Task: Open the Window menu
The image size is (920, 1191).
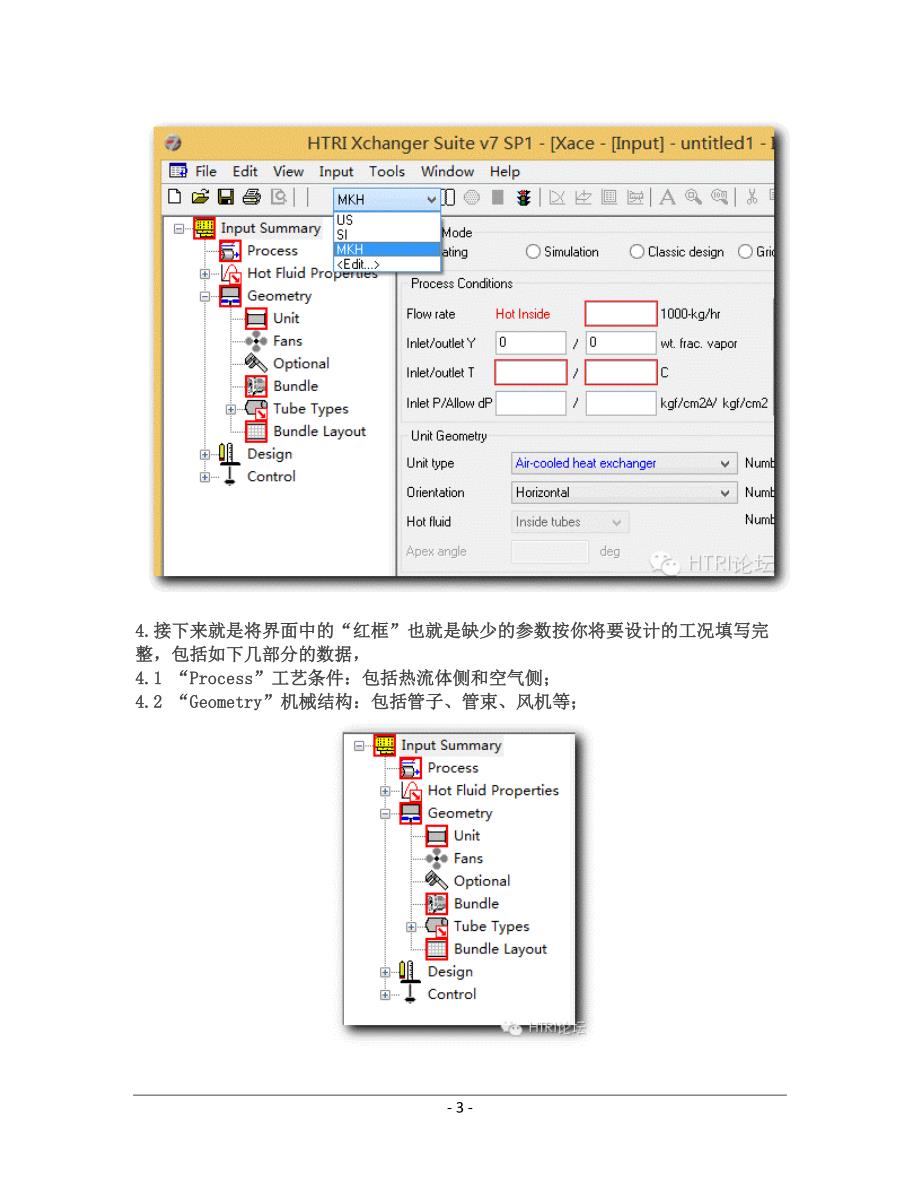Action: tap(447, 172)
